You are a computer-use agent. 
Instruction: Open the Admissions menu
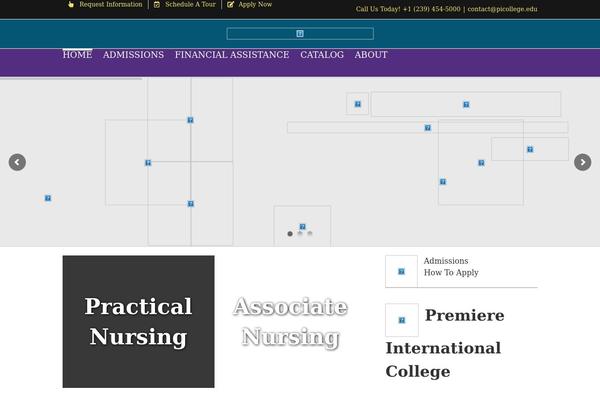click(x=133, y=55)
